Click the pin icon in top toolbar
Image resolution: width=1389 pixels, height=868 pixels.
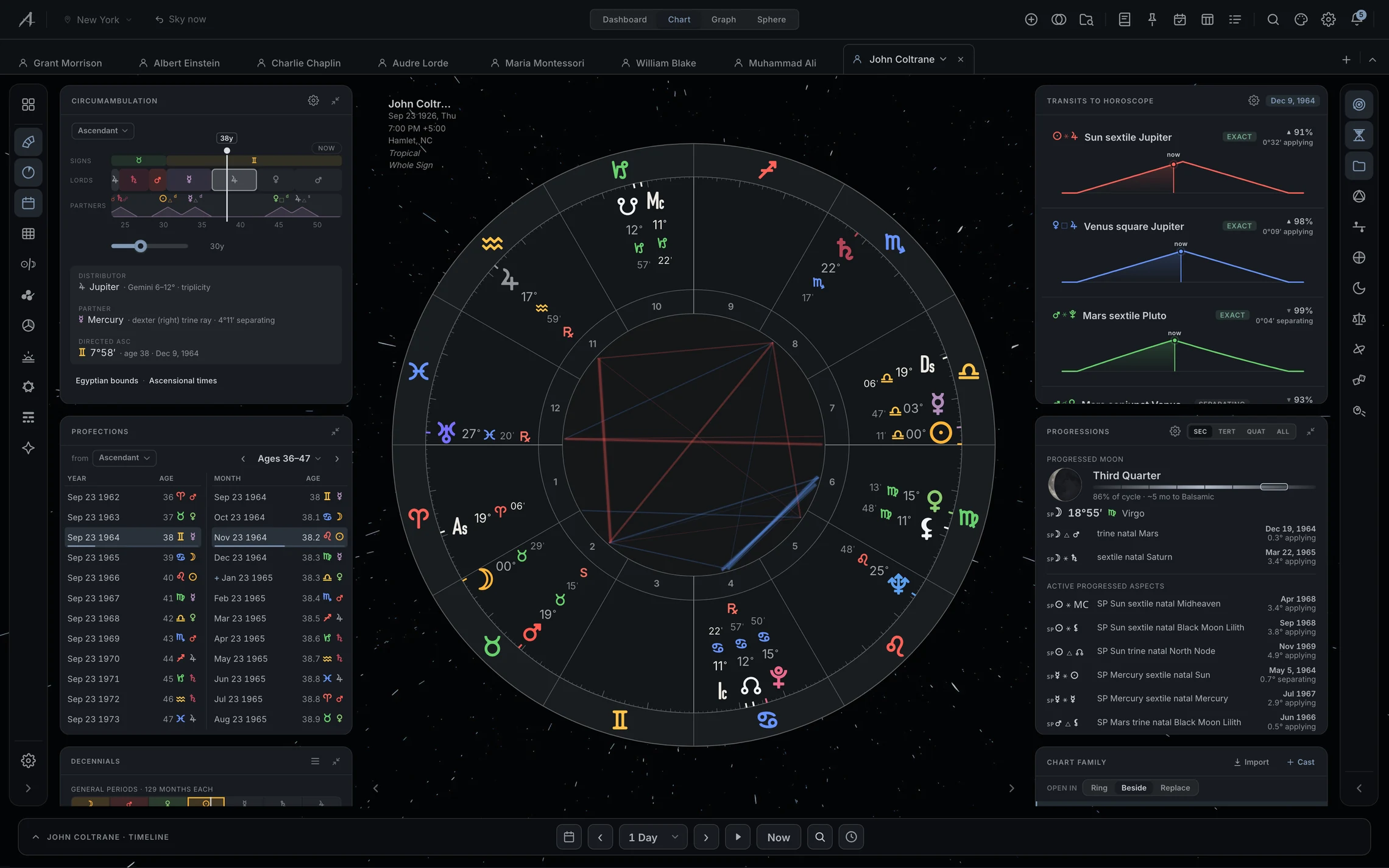[x=1152, y=19]
